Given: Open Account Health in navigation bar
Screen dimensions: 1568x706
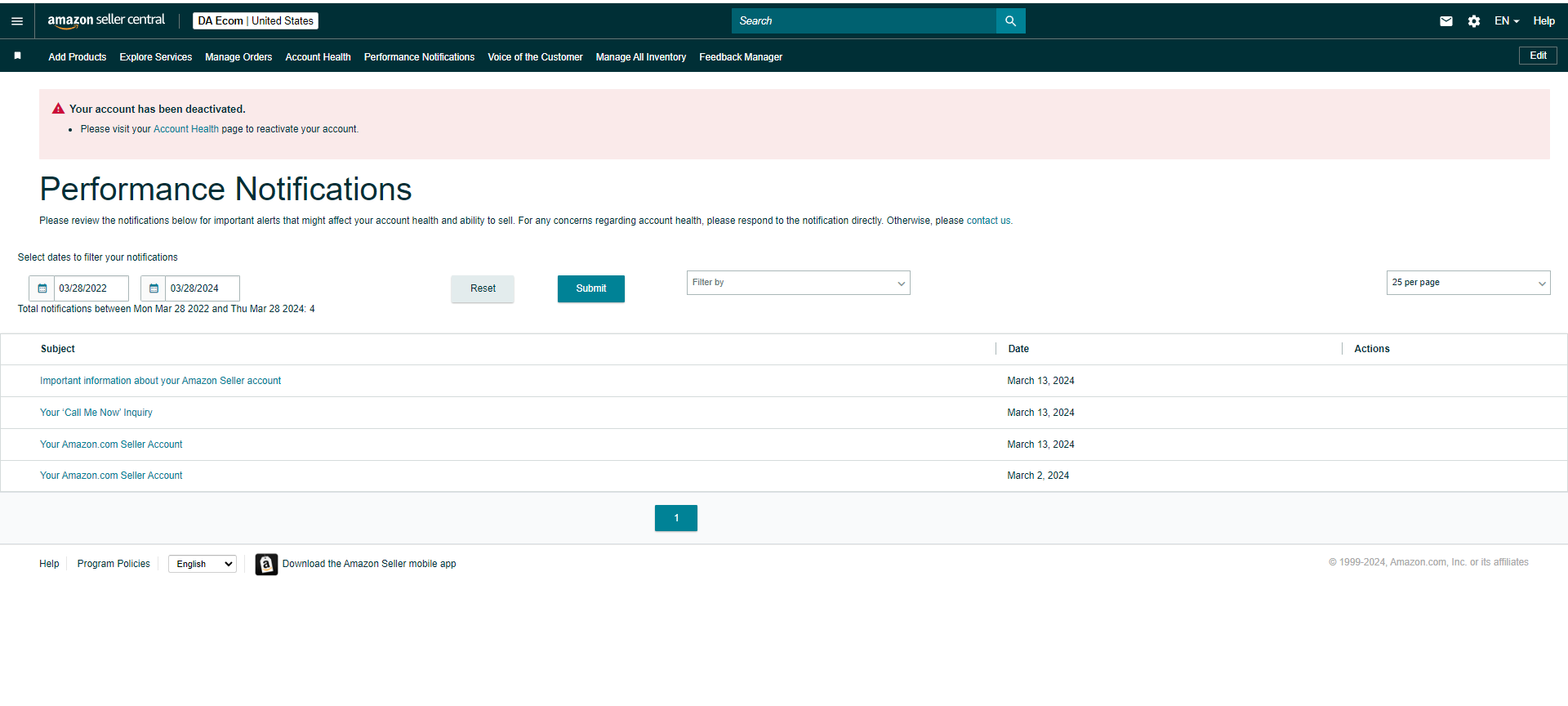Looking at the screenshot, I should tap(318, 57).
